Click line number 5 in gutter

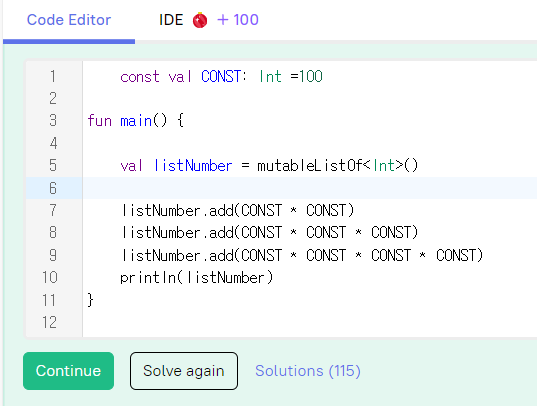tap(53, 165)
